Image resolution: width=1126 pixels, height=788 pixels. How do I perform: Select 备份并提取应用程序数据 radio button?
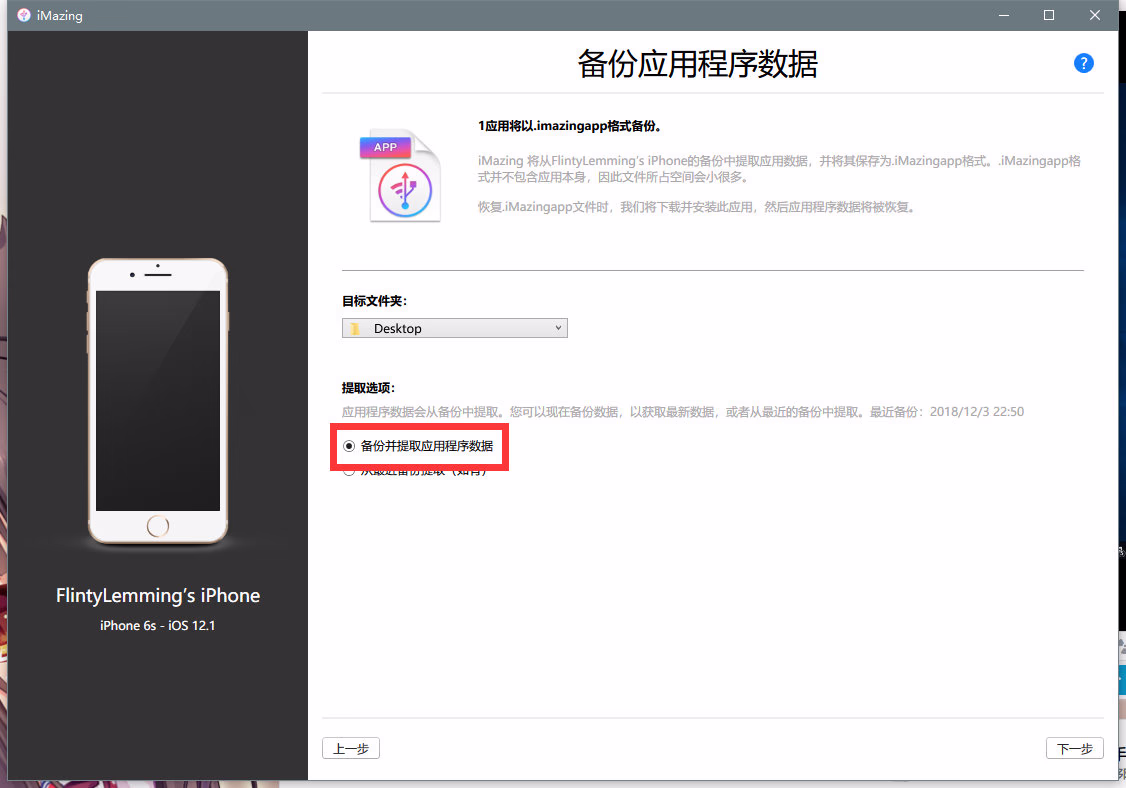point(349,446)
